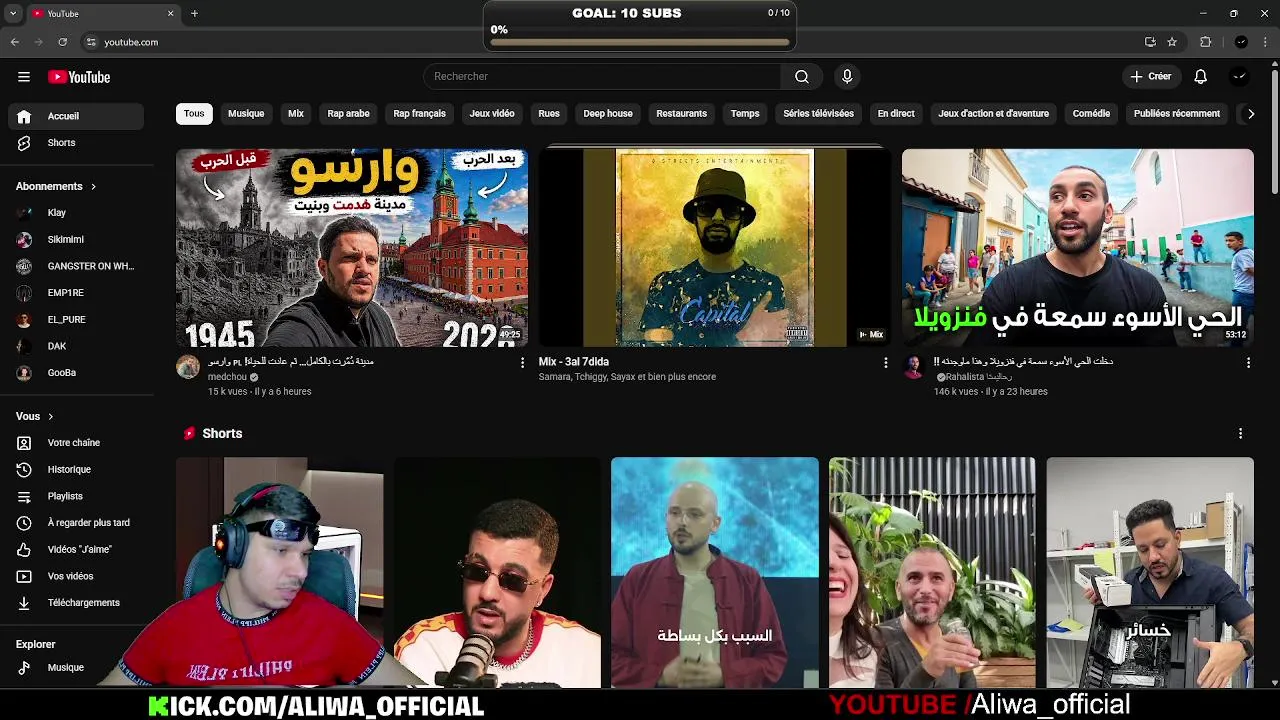Open the Sikimimi channel avatar

pos(25,240)
